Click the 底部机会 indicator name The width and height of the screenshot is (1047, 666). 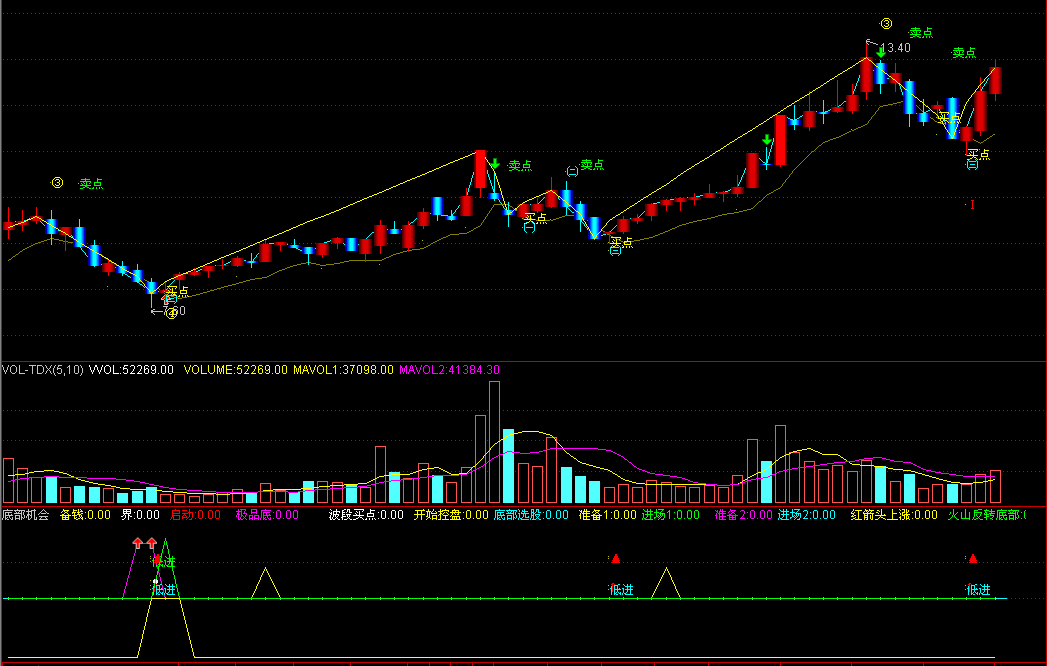(25, 515)
